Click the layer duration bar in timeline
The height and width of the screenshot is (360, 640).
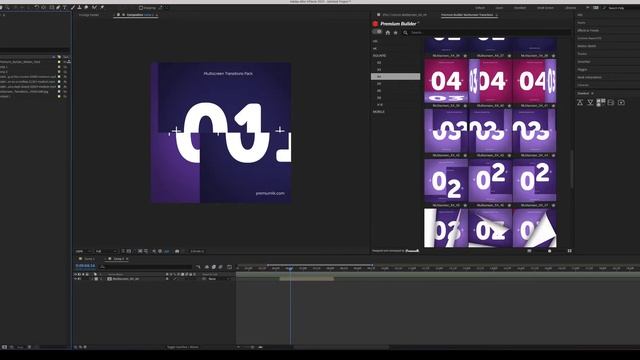click(x=307, y=279)
